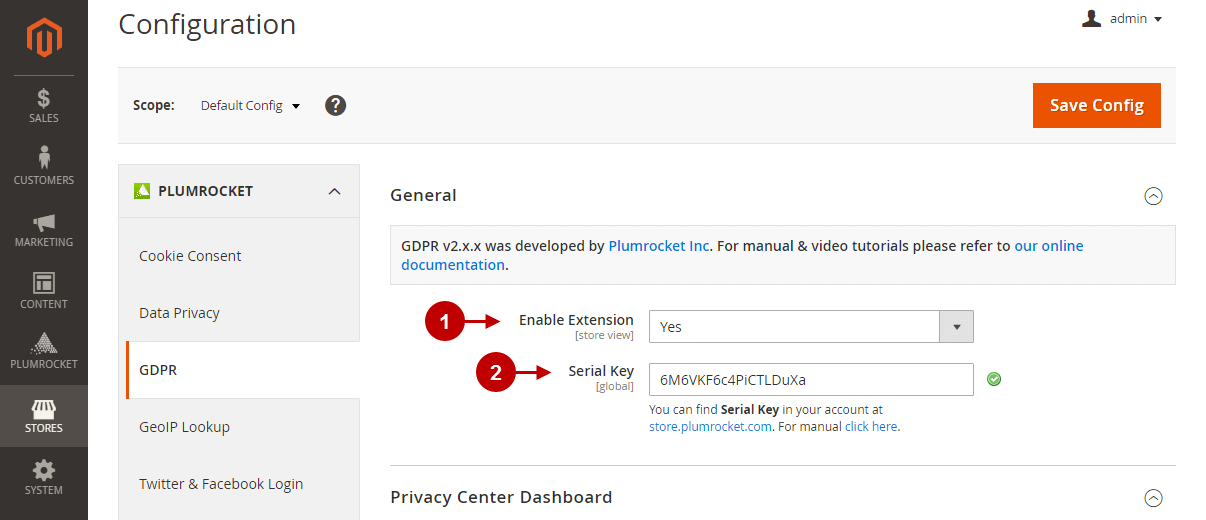Open the Sales sidebar menu
The image size is (1206, 520).
pyautogui.click(x=44, y=106)
